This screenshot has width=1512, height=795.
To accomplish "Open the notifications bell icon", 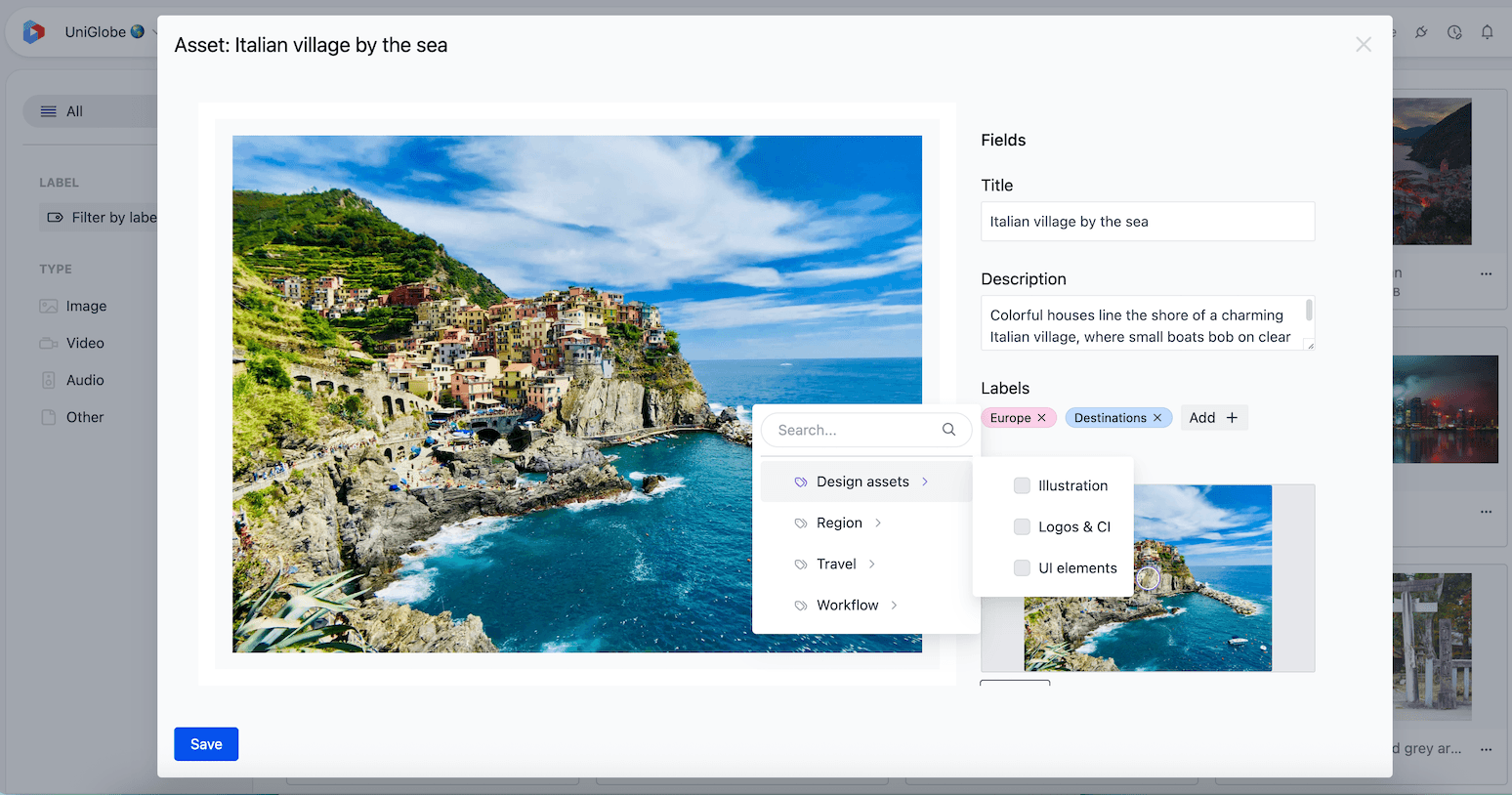I will [x=1487, y=32].
